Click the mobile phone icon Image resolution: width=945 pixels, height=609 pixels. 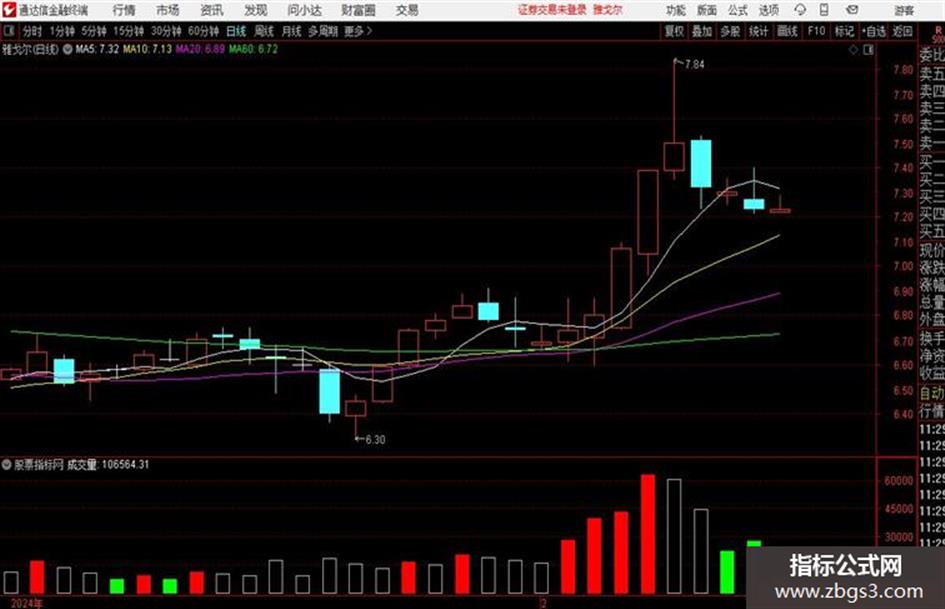pos(824,10)
